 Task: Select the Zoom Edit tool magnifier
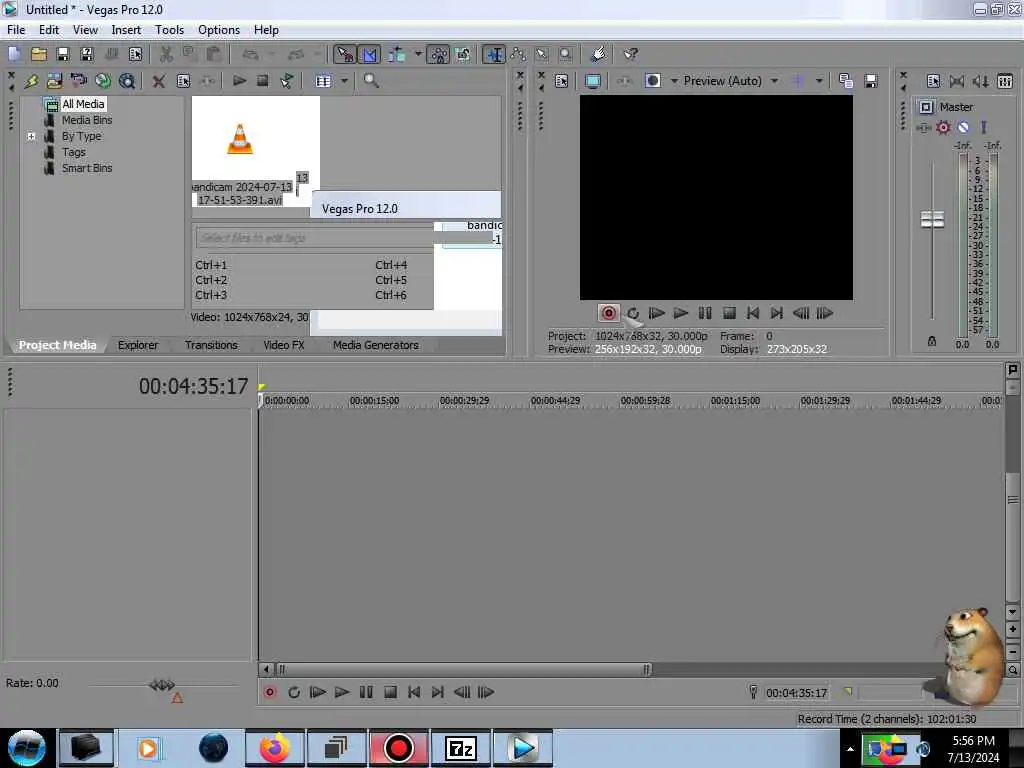[x=566, y=54]
